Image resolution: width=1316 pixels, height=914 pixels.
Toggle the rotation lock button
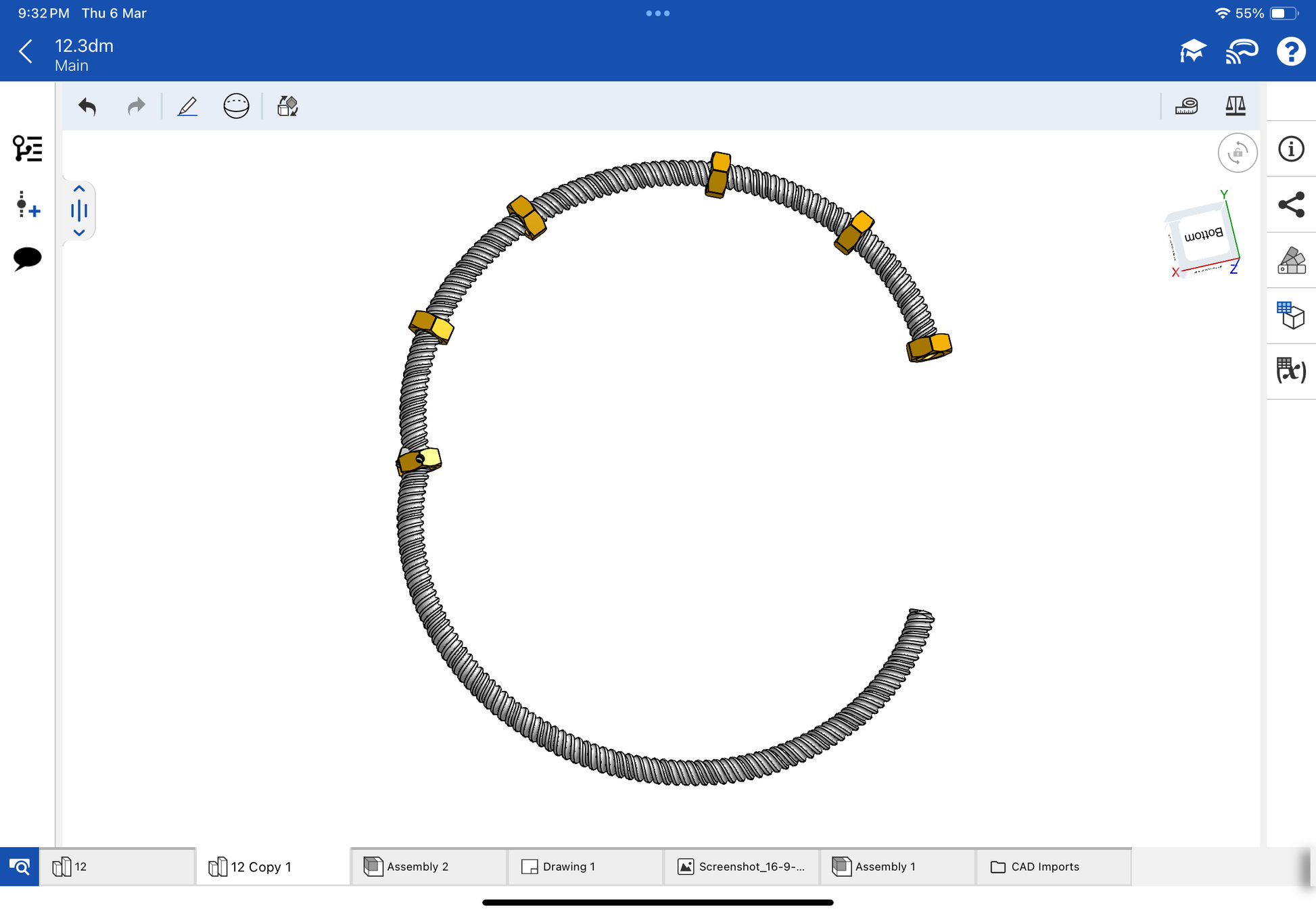click(1237, 153)
